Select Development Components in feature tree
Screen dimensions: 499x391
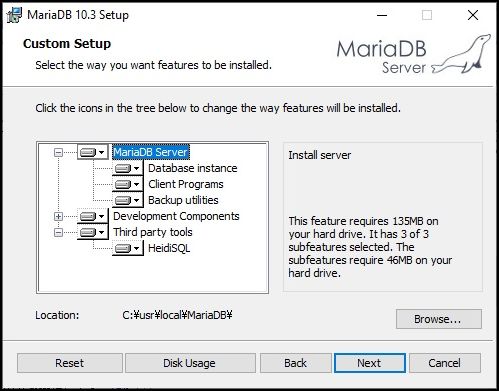click(176, 216)
